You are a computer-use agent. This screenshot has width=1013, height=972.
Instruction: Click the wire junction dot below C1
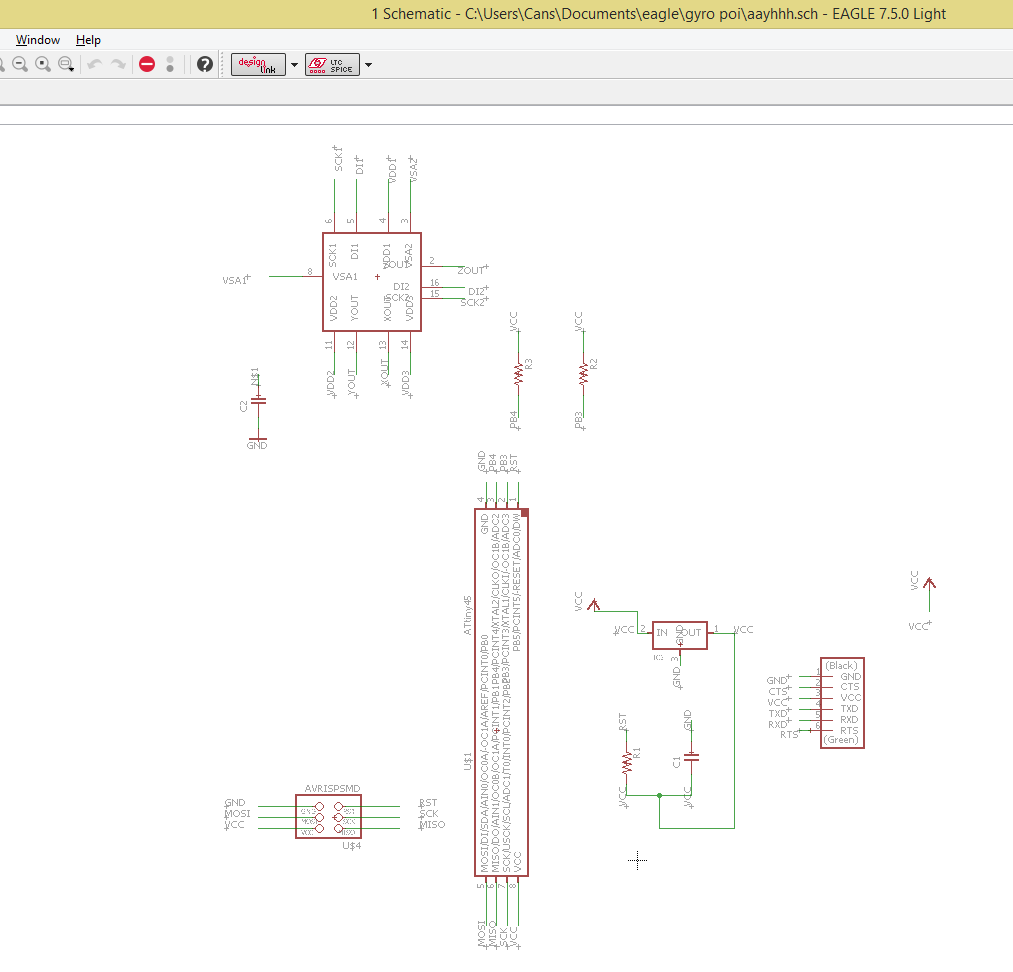tap(659, 795)
